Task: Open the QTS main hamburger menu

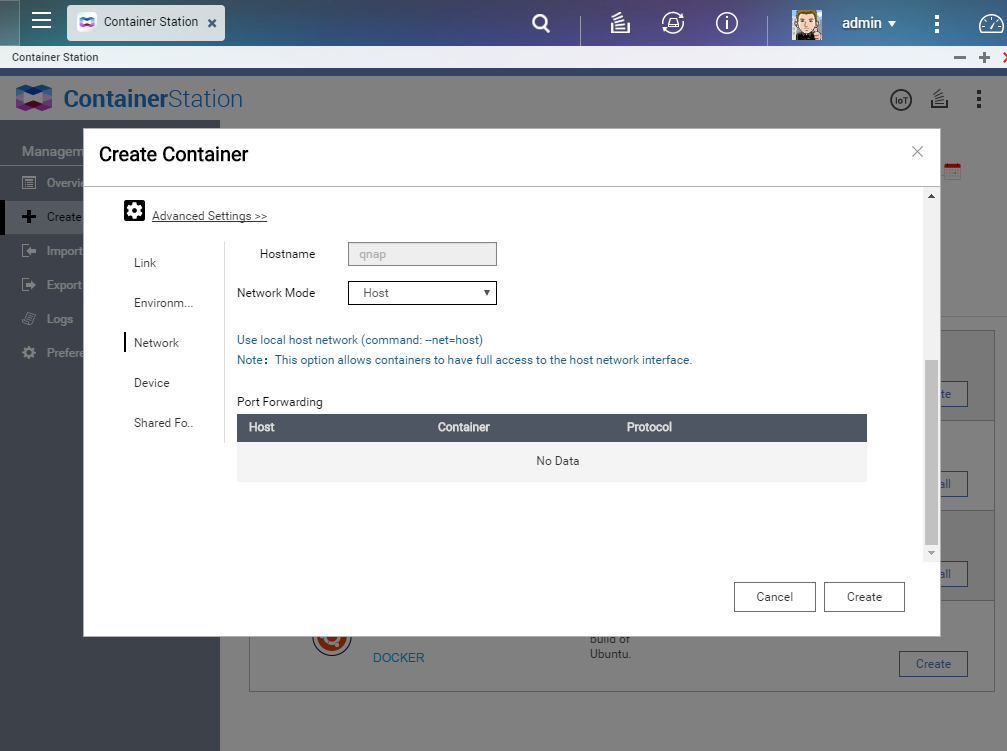Action: click(x=41, y=21)
